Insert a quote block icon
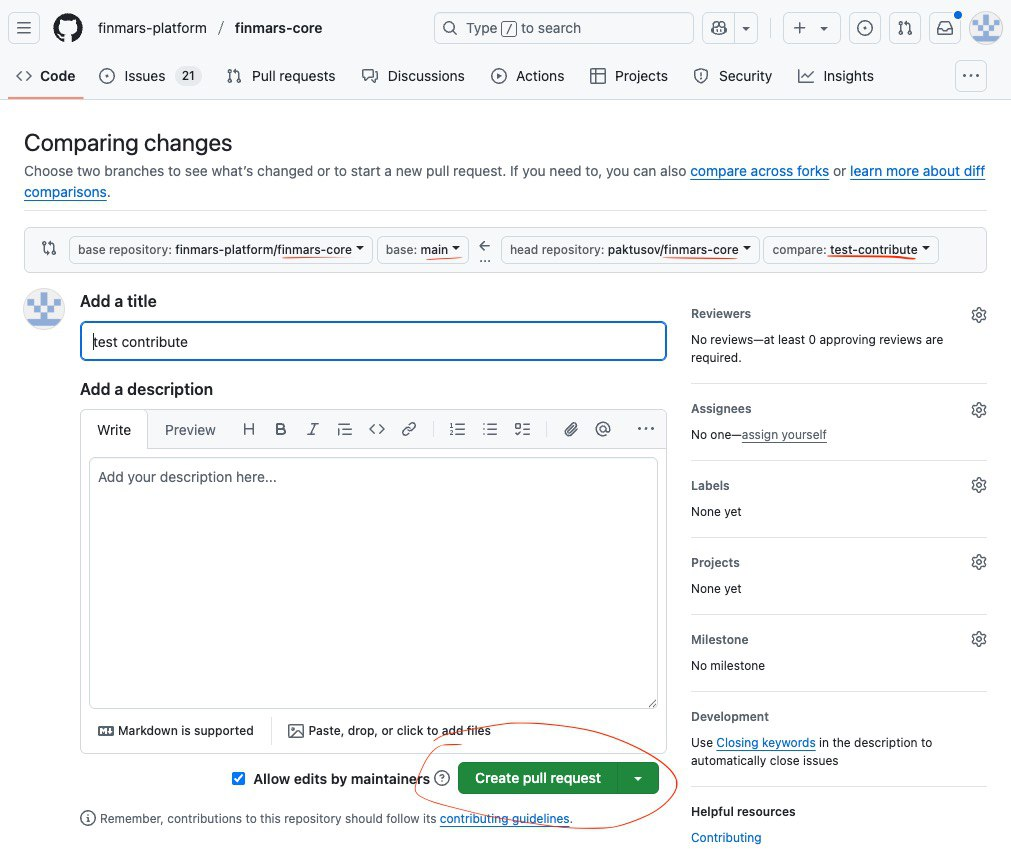The height and width of the screenshot is (850, 1011). (x=345, y=430)
